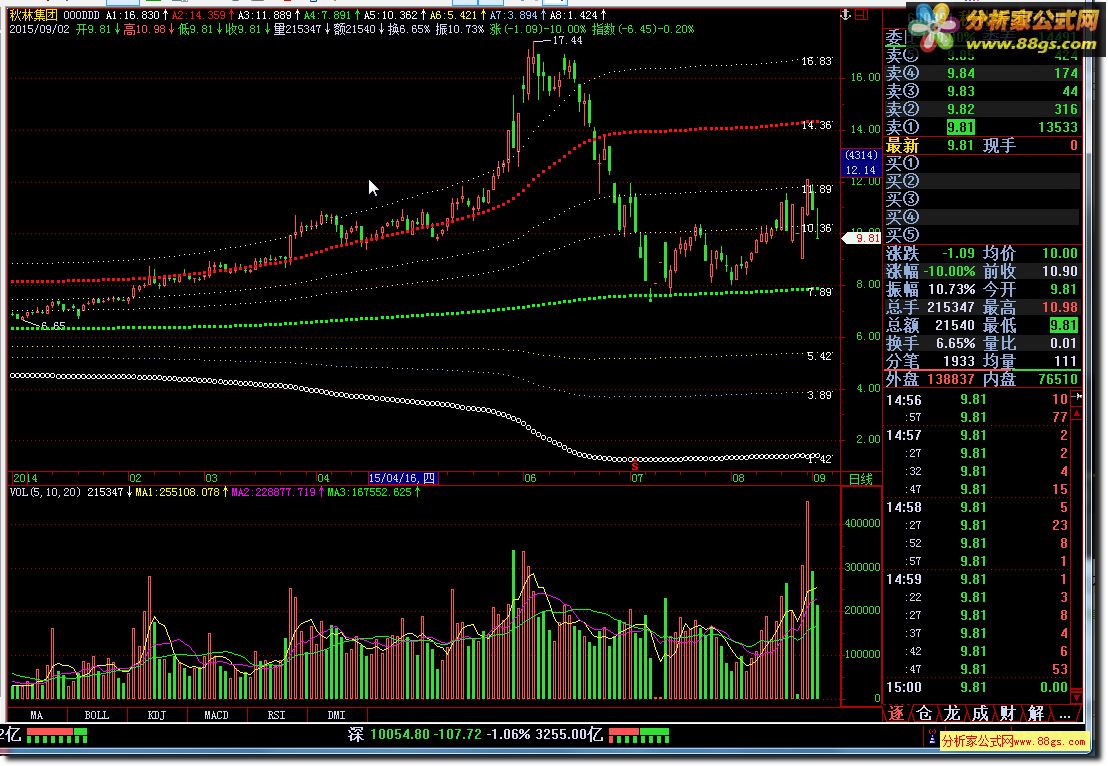Image resolution: width=1108 pixels, height=766 pixels.
Task: Click the highlighted 最低 9.81 low price value
Action: pos(1063,325)
